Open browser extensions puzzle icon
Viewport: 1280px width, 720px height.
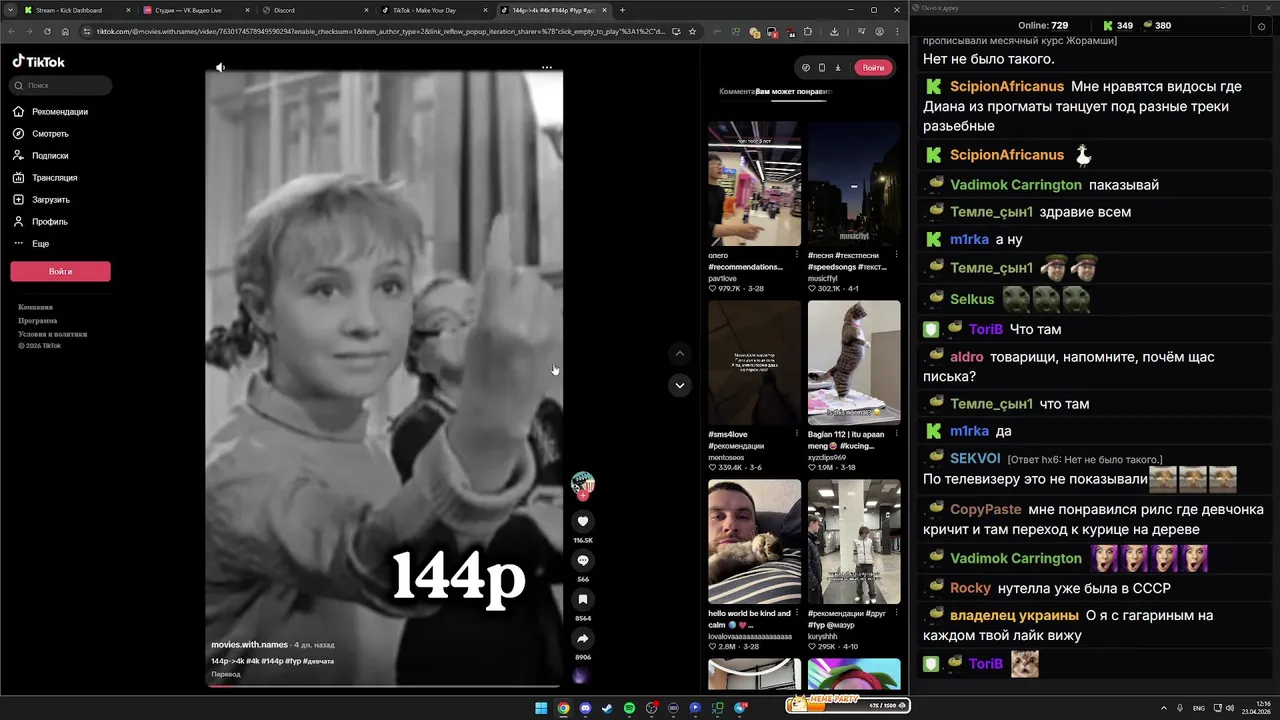(807, 31)
